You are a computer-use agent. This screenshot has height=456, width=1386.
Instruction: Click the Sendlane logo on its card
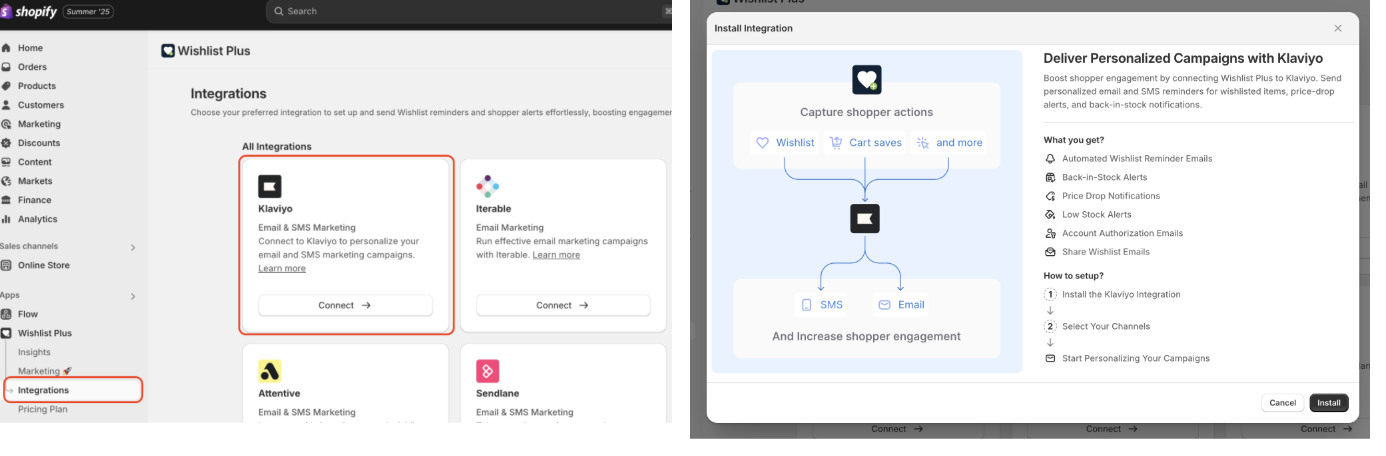pyautogui.click(x=487, y=371)
